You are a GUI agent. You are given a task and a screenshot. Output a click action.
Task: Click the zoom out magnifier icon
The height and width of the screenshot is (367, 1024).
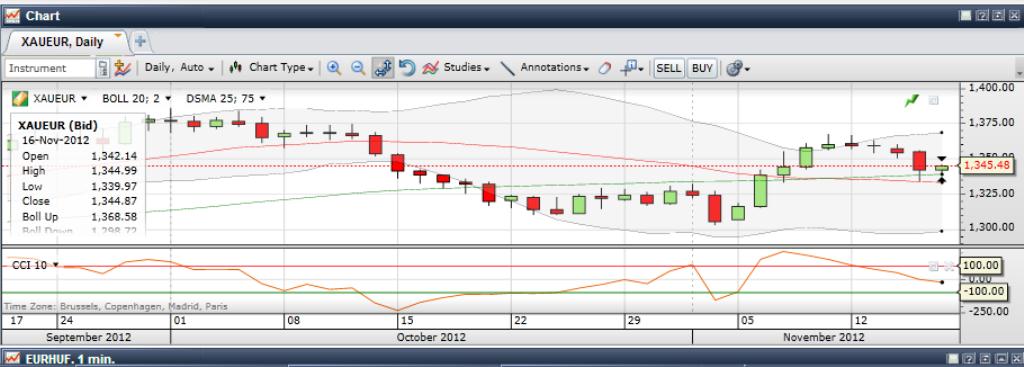358,68
